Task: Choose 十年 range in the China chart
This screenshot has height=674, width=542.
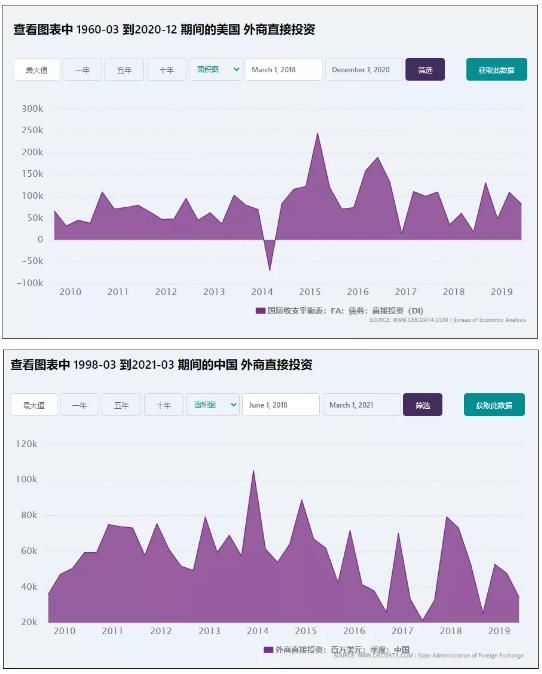Action: tap(164, 404)
